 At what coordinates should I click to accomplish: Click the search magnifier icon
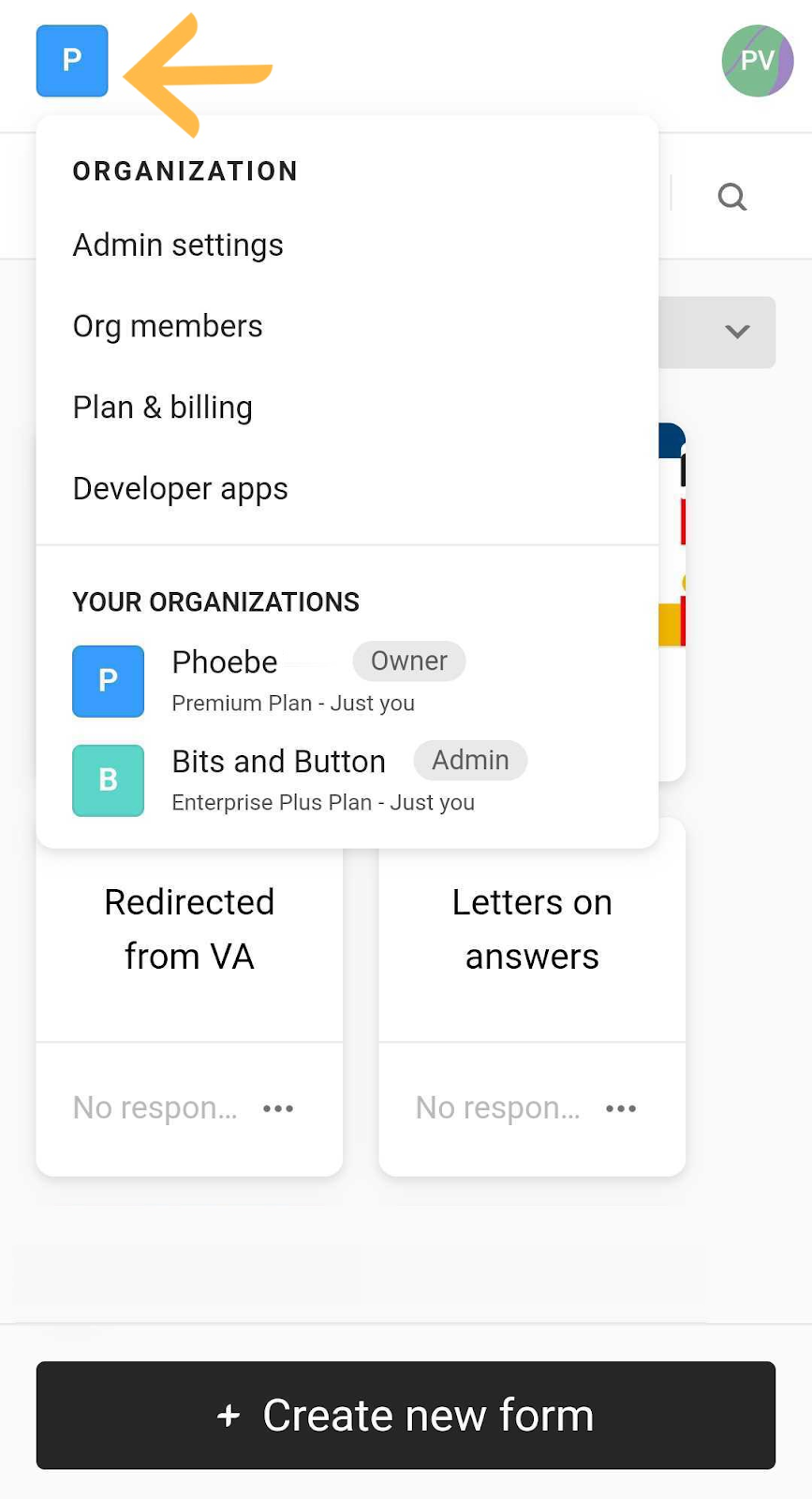pyautogui.click(x=731, y=197)
